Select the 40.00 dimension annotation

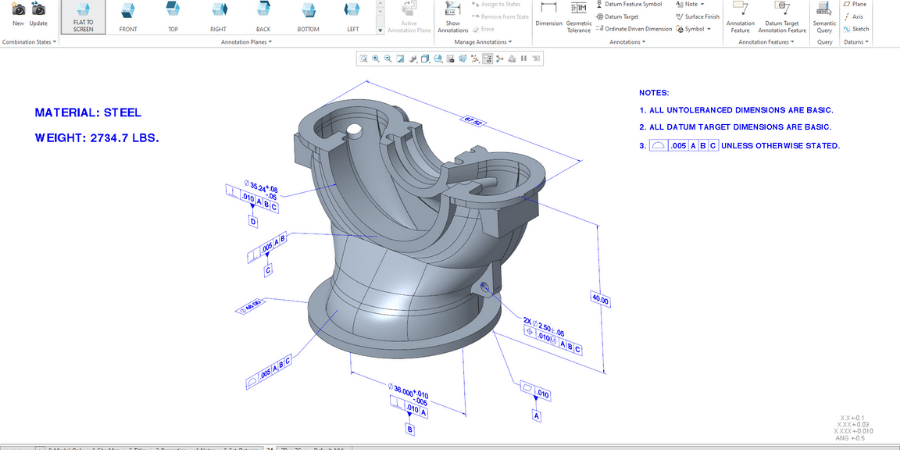pos(600,300)
